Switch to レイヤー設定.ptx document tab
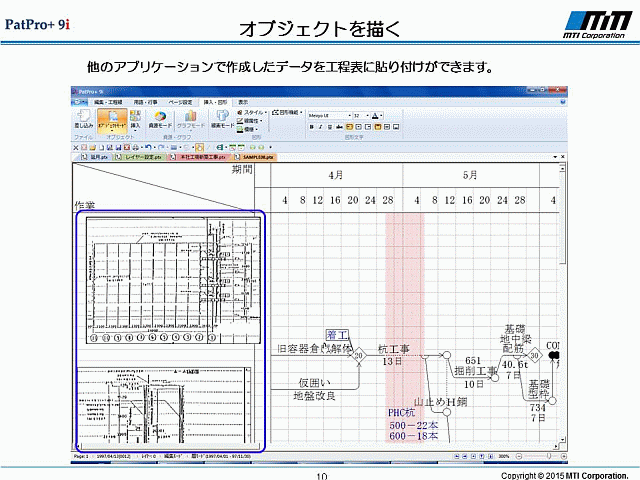 click(140, 157)
